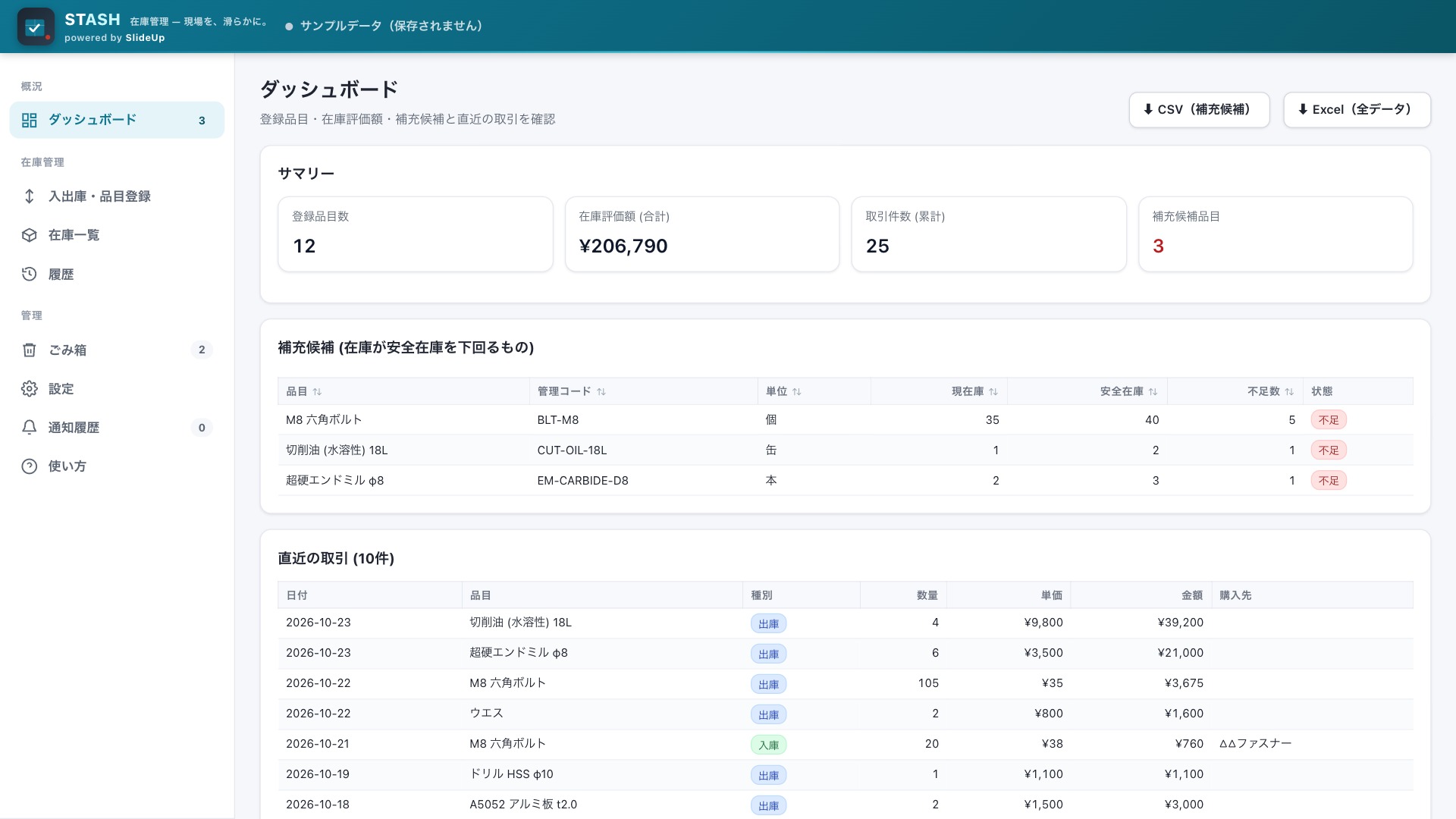Click the STASH app logo icon

tap(35, 27)
